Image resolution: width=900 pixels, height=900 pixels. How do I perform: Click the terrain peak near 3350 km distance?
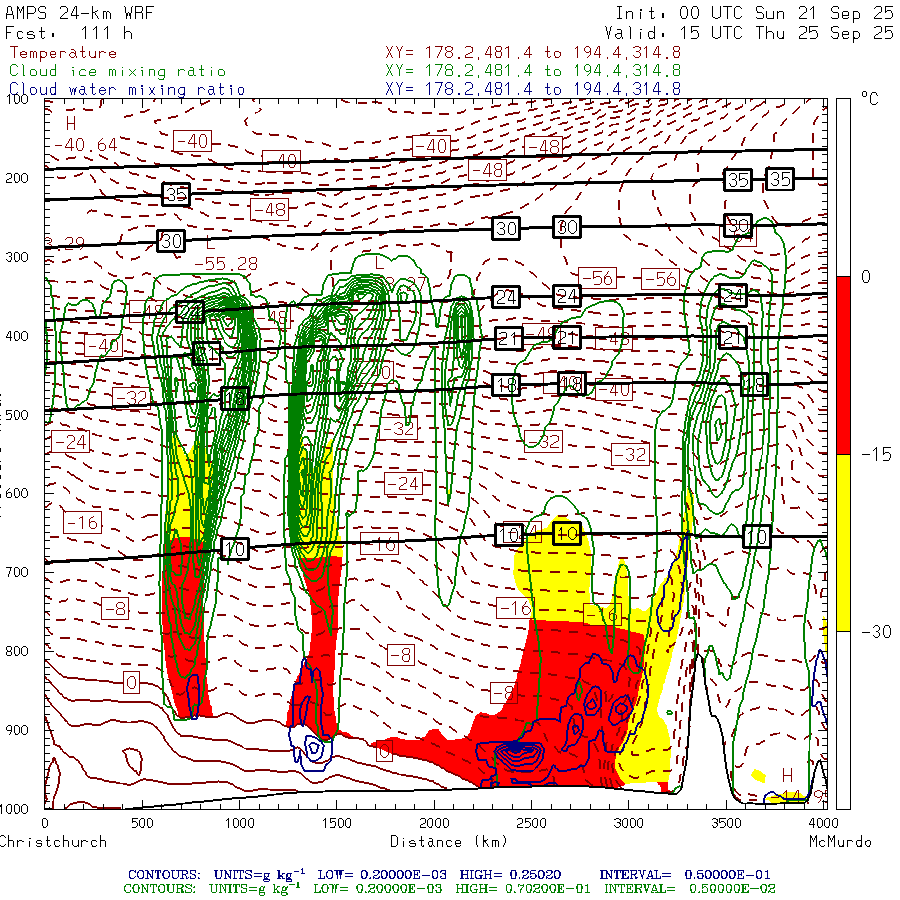tap(700, 653)
